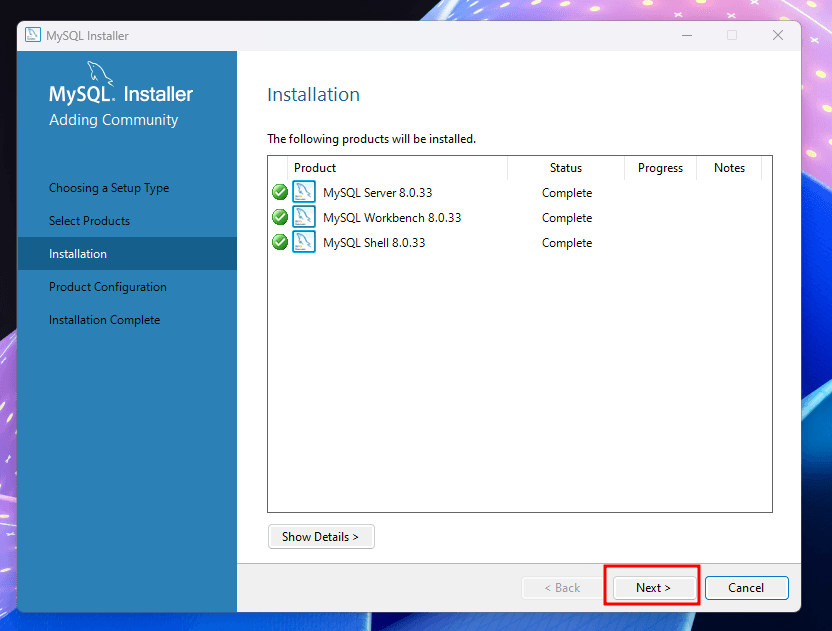Click the MySQL Server 8.0.33 product icon
Image resolution: width=832 pixels, height=631 pixels.
(304, 192)
